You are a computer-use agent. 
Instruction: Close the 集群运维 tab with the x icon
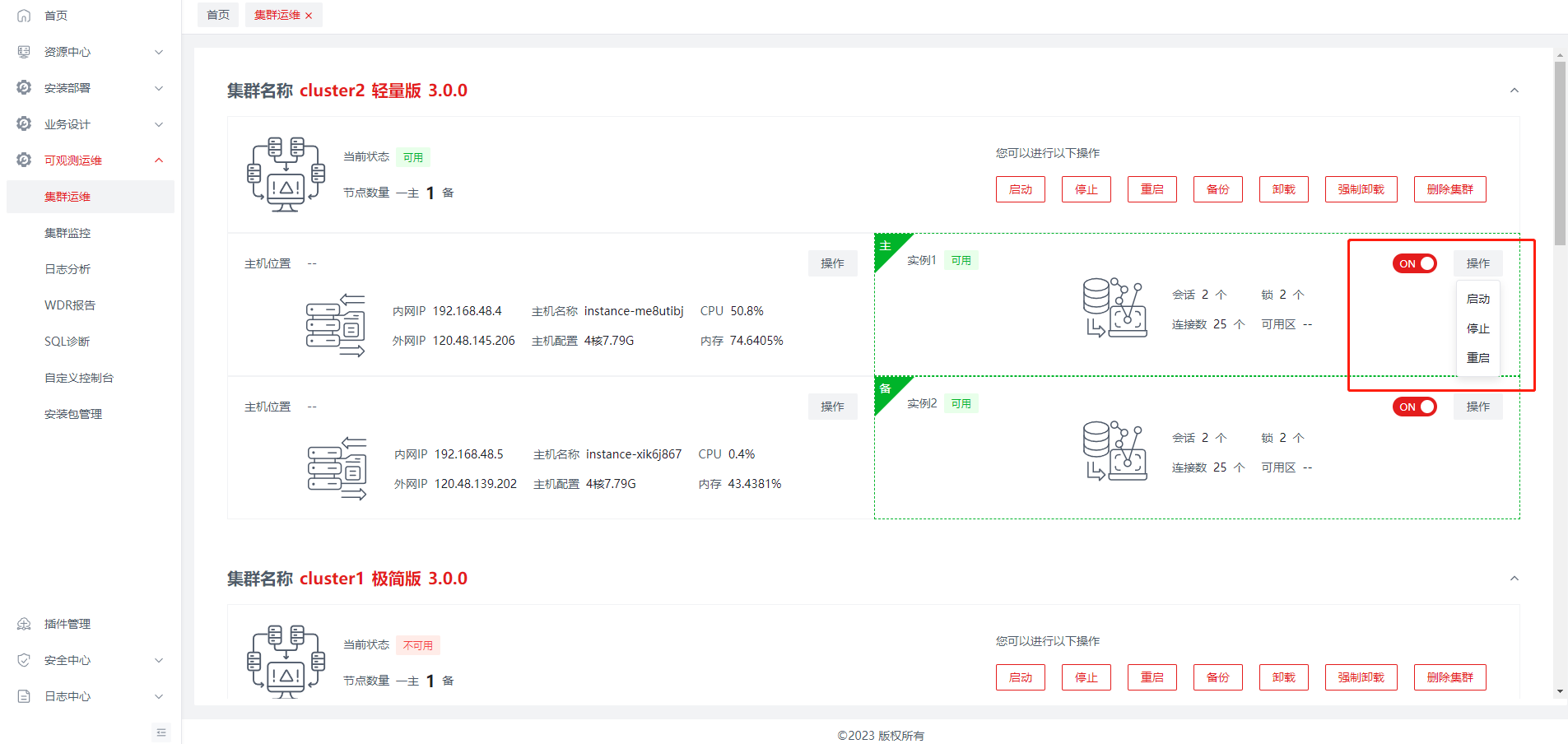[309, 16]
